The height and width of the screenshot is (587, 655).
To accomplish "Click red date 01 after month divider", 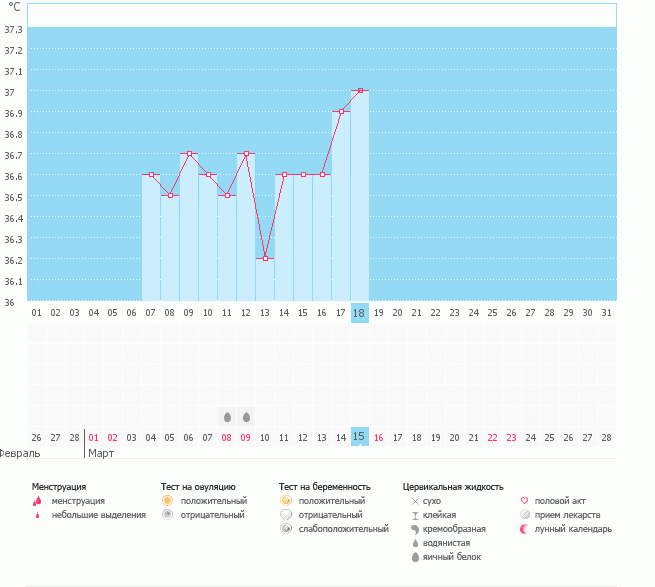I will click(x=94, y=438).
